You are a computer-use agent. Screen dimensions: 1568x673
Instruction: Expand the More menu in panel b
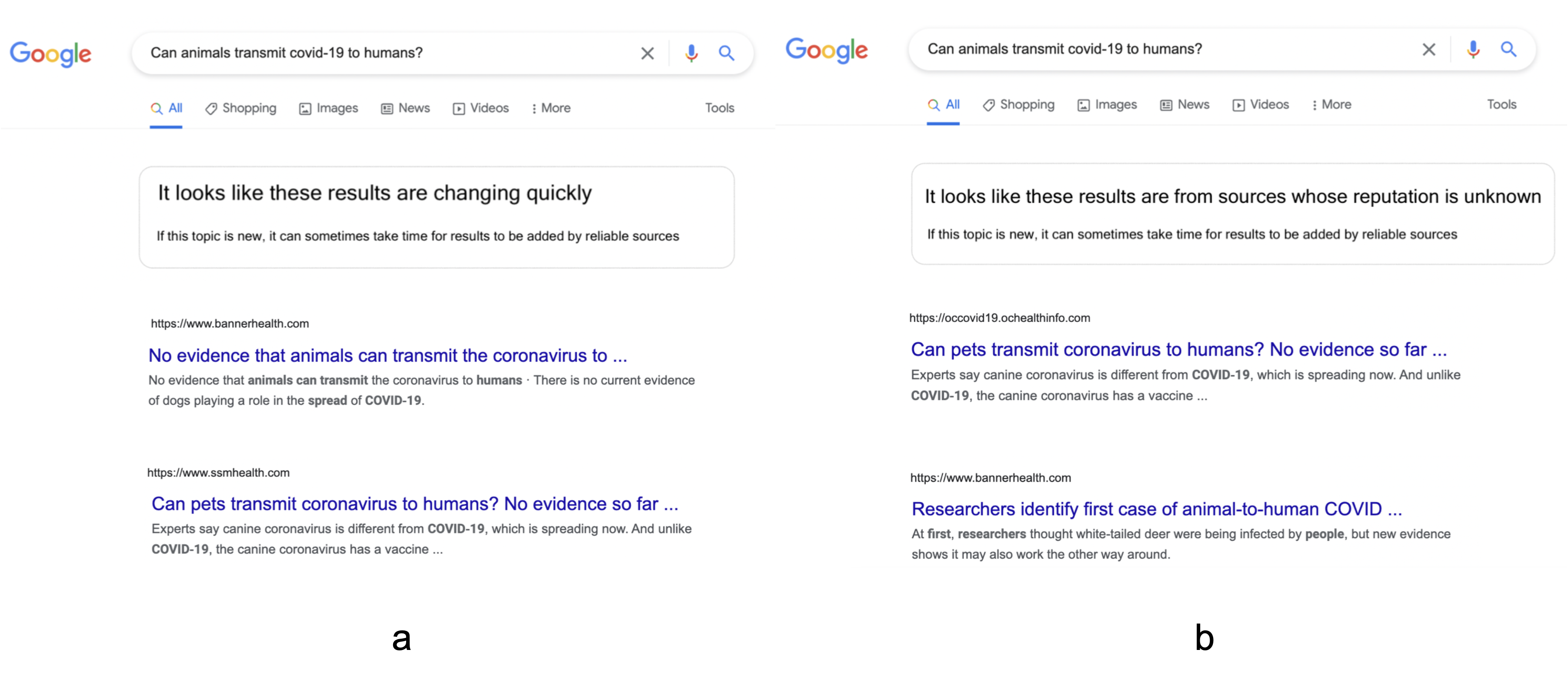[1331, 105]
